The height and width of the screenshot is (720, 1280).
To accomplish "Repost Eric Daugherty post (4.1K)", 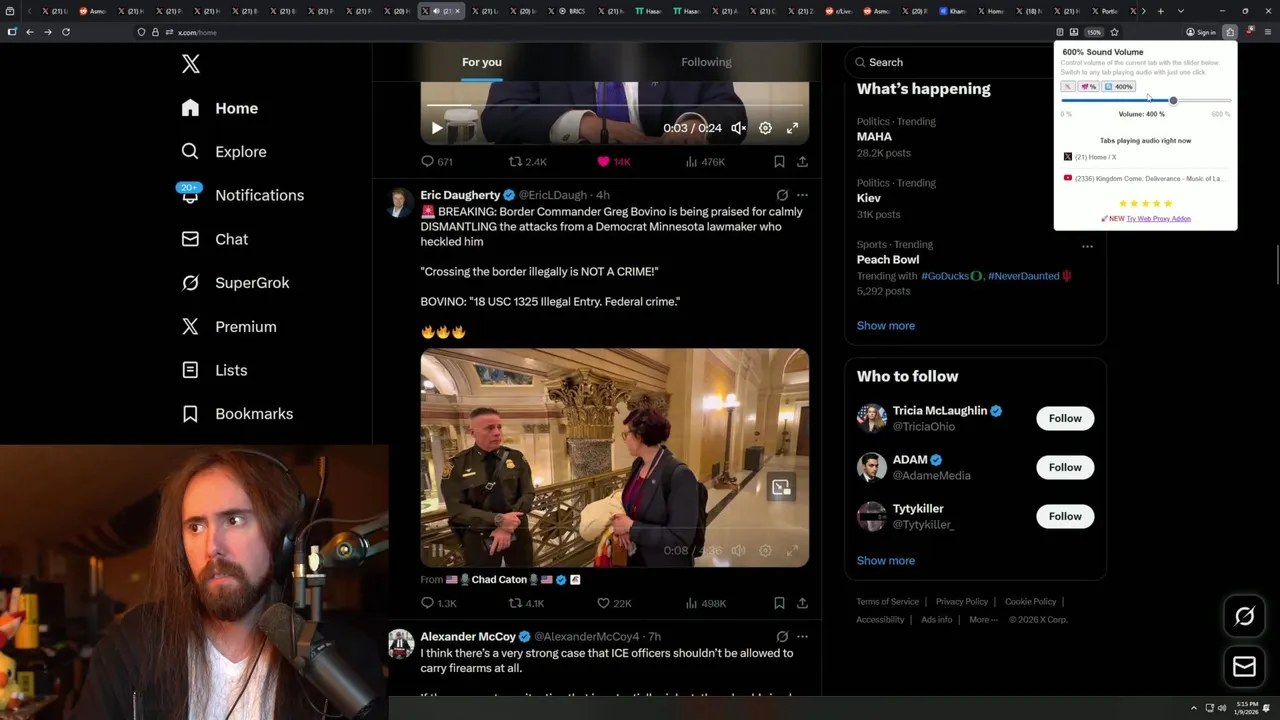I will (527, 603).
